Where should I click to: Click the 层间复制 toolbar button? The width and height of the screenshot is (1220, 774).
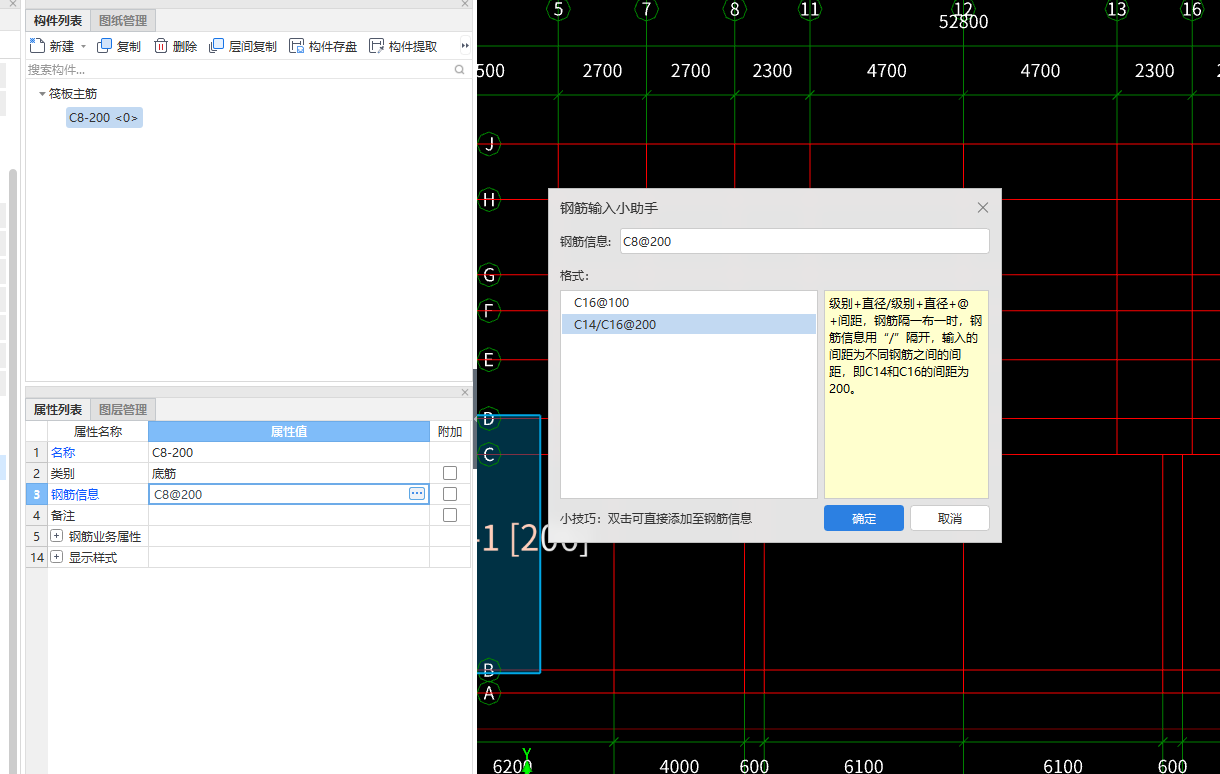243,46
